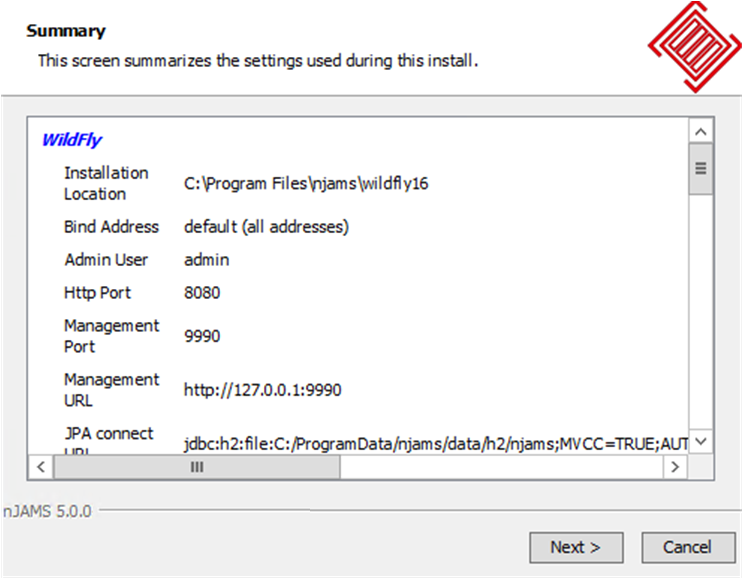This screenshot has width=743, height=579.
Task: Click the 9990 port value
Action: [202, 336]
